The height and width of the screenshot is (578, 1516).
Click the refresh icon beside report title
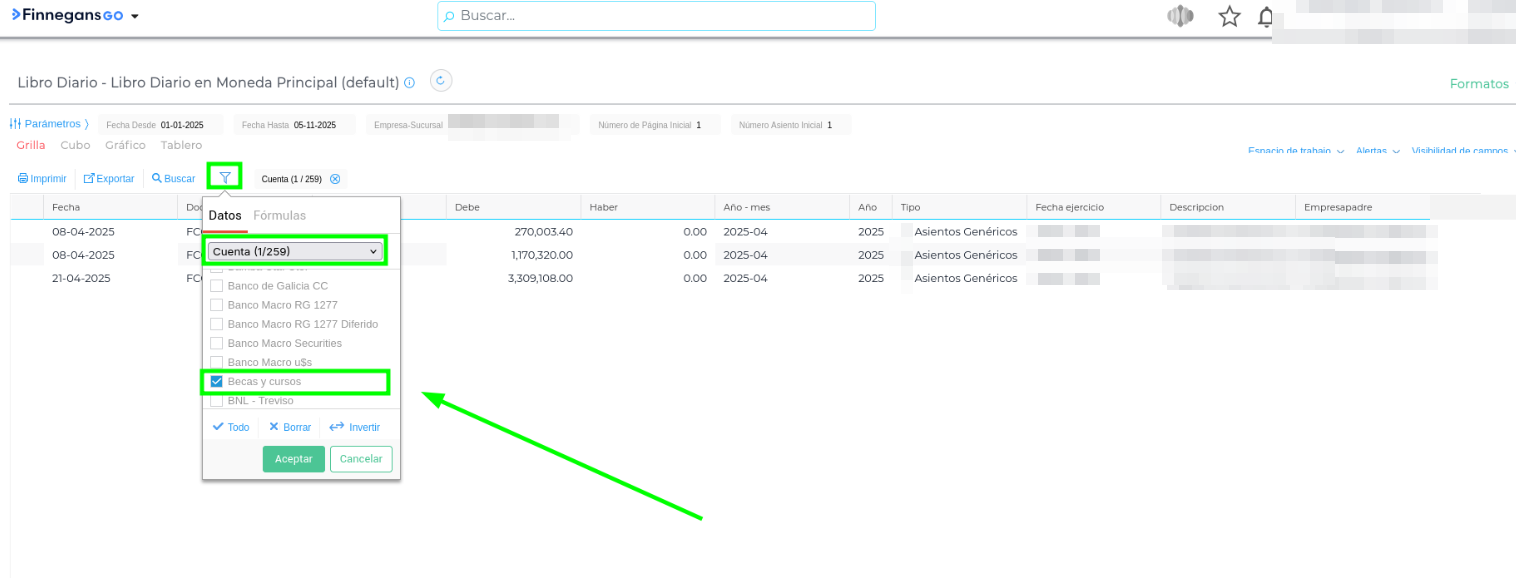441,81
